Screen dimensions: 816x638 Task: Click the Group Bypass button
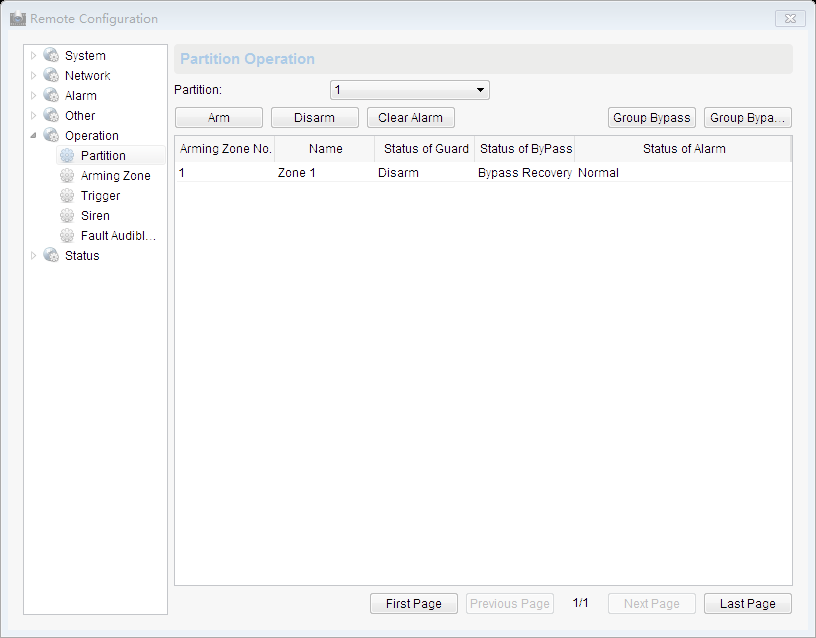click(x=652, y=118)
